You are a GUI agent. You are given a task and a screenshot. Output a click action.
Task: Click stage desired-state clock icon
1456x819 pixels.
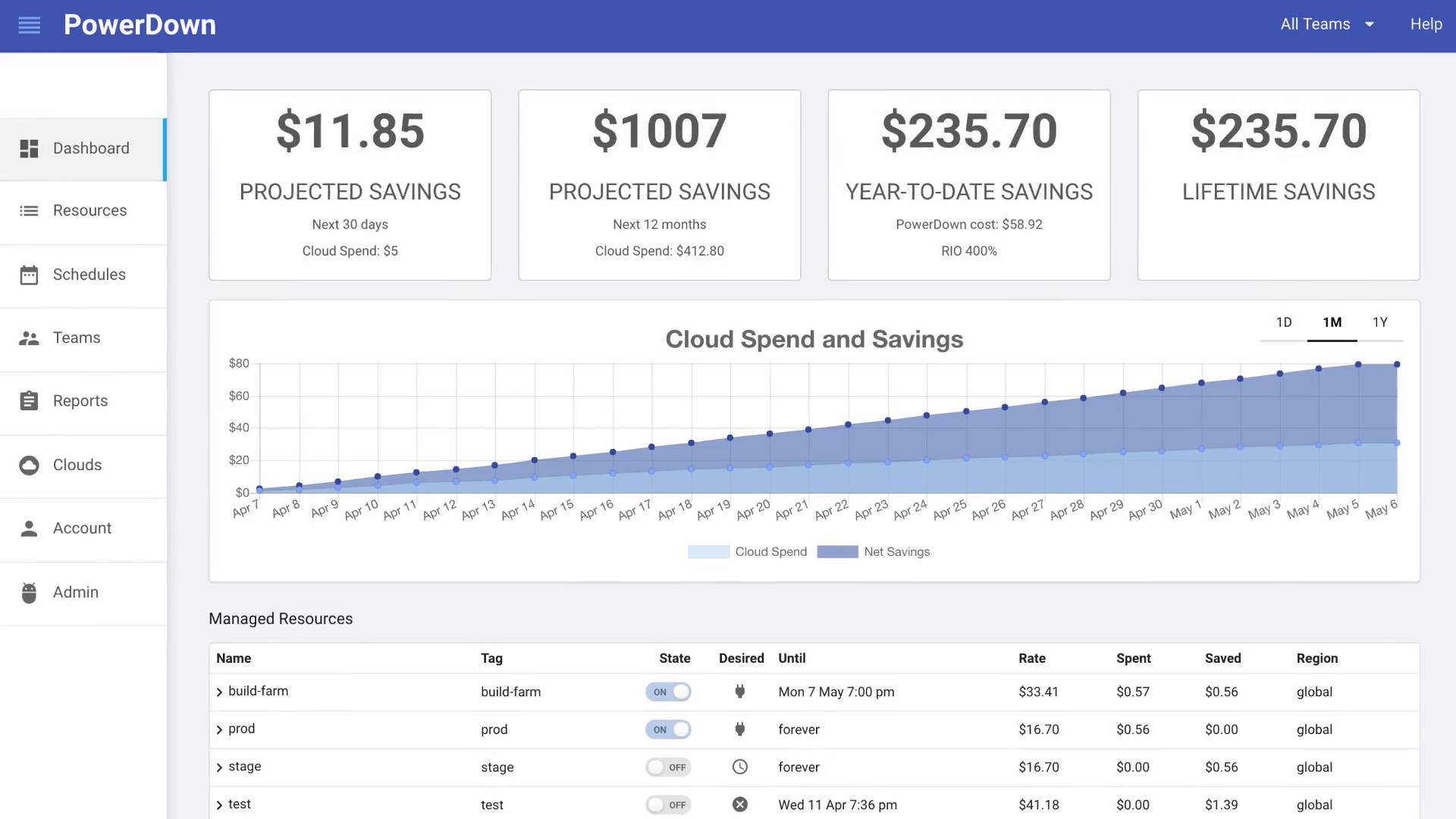(x=740, y=767)
